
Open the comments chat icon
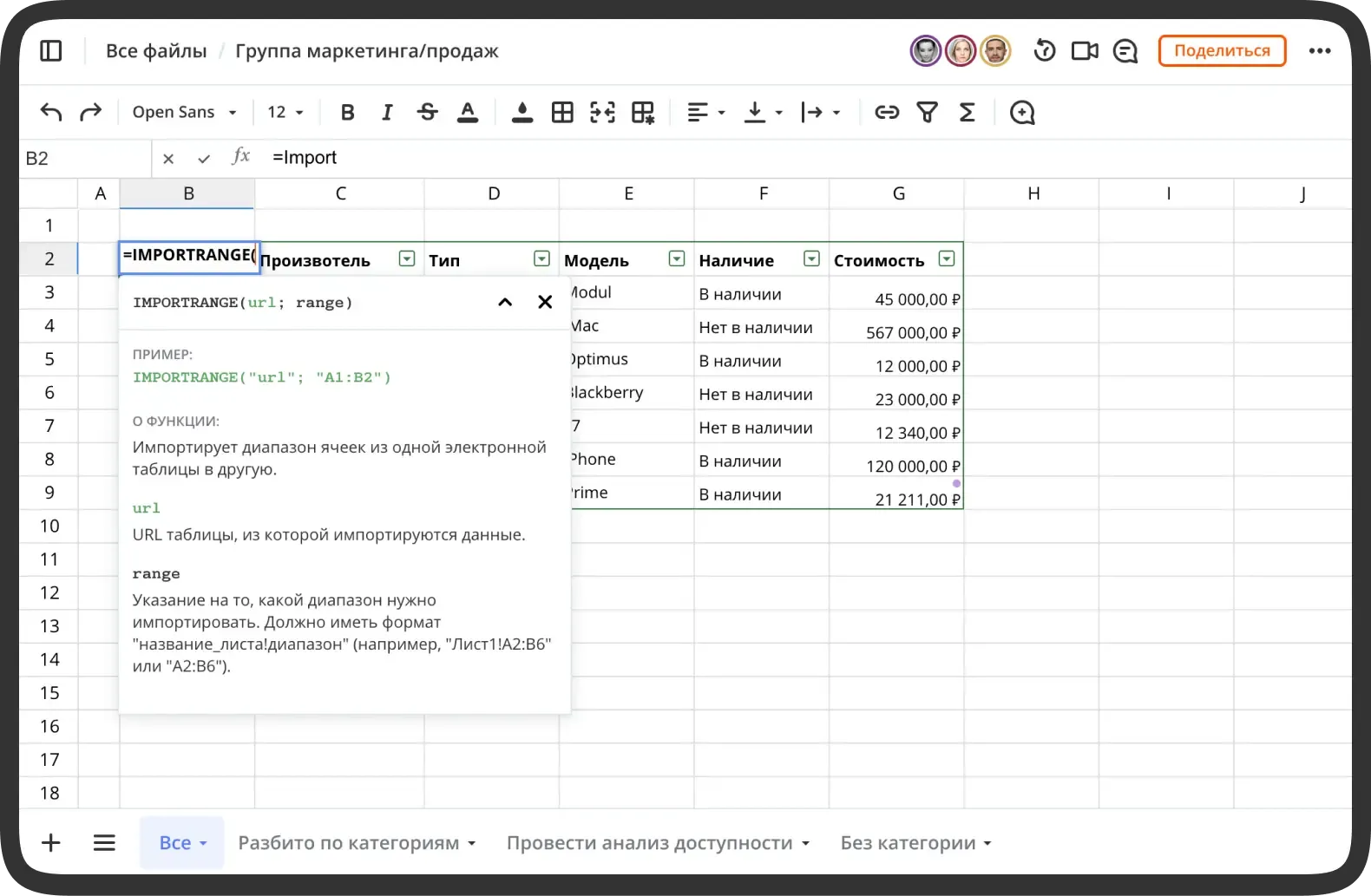pyautogui.click(x=1125, y=52)
